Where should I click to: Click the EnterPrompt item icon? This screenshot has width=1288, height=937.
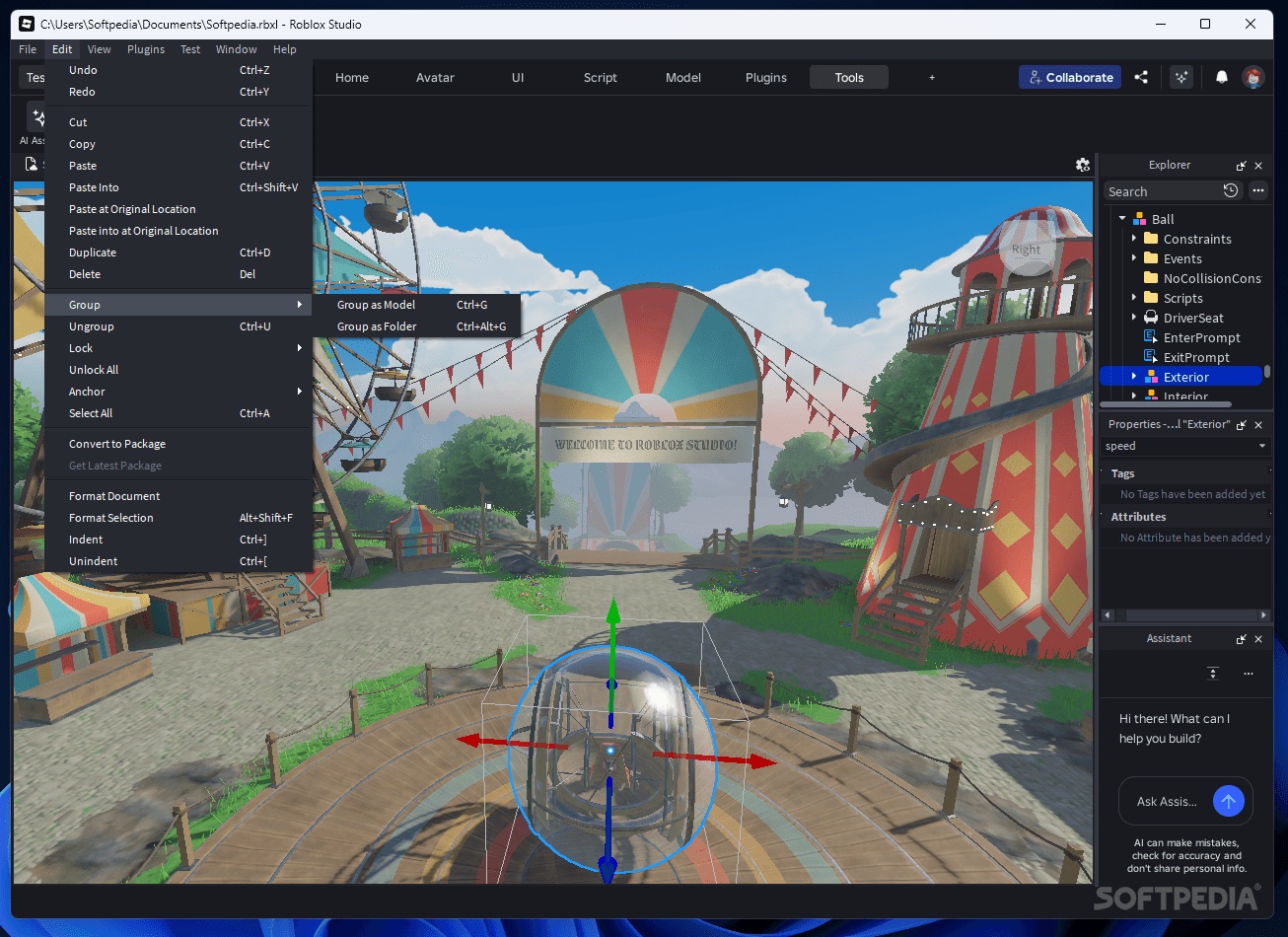coord(1150,337)
